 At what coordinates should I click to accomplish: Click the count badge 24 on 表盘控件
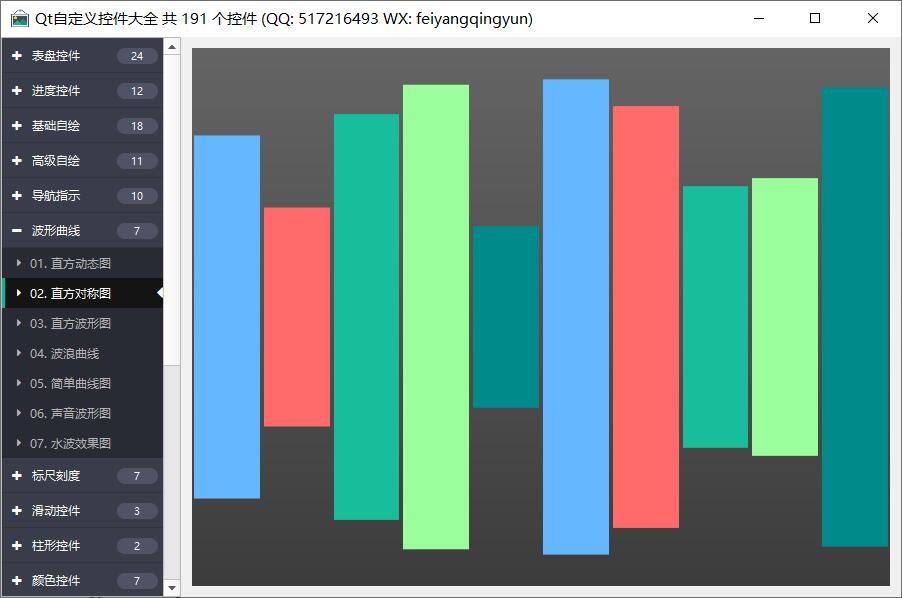137,56
